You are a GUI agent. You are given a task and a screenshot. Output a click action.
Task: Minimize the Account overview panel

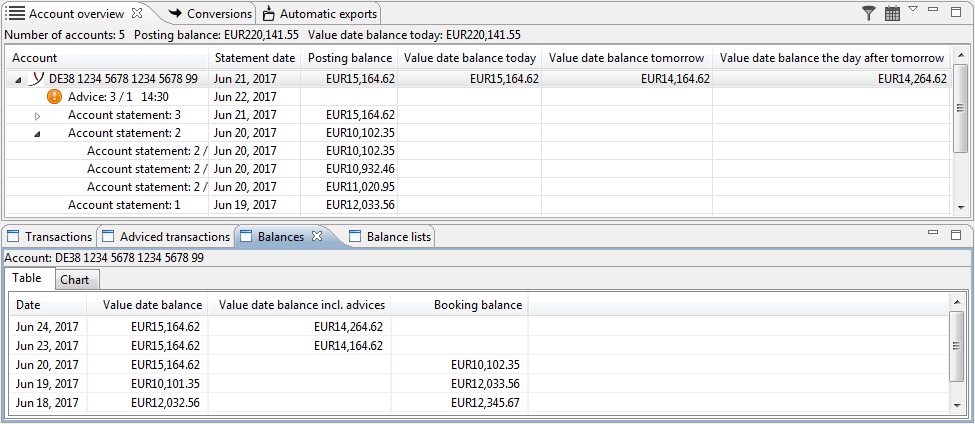(933, 9)
